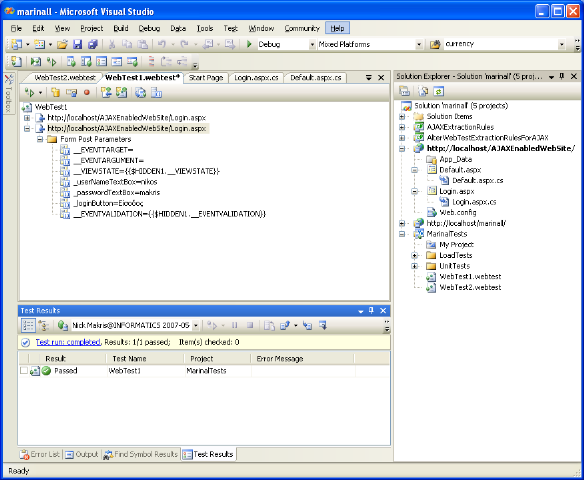Viewport: 584px width, 480px height.
Task: Switch to the WebTest2.webtest tab
Action: point(65,77)
